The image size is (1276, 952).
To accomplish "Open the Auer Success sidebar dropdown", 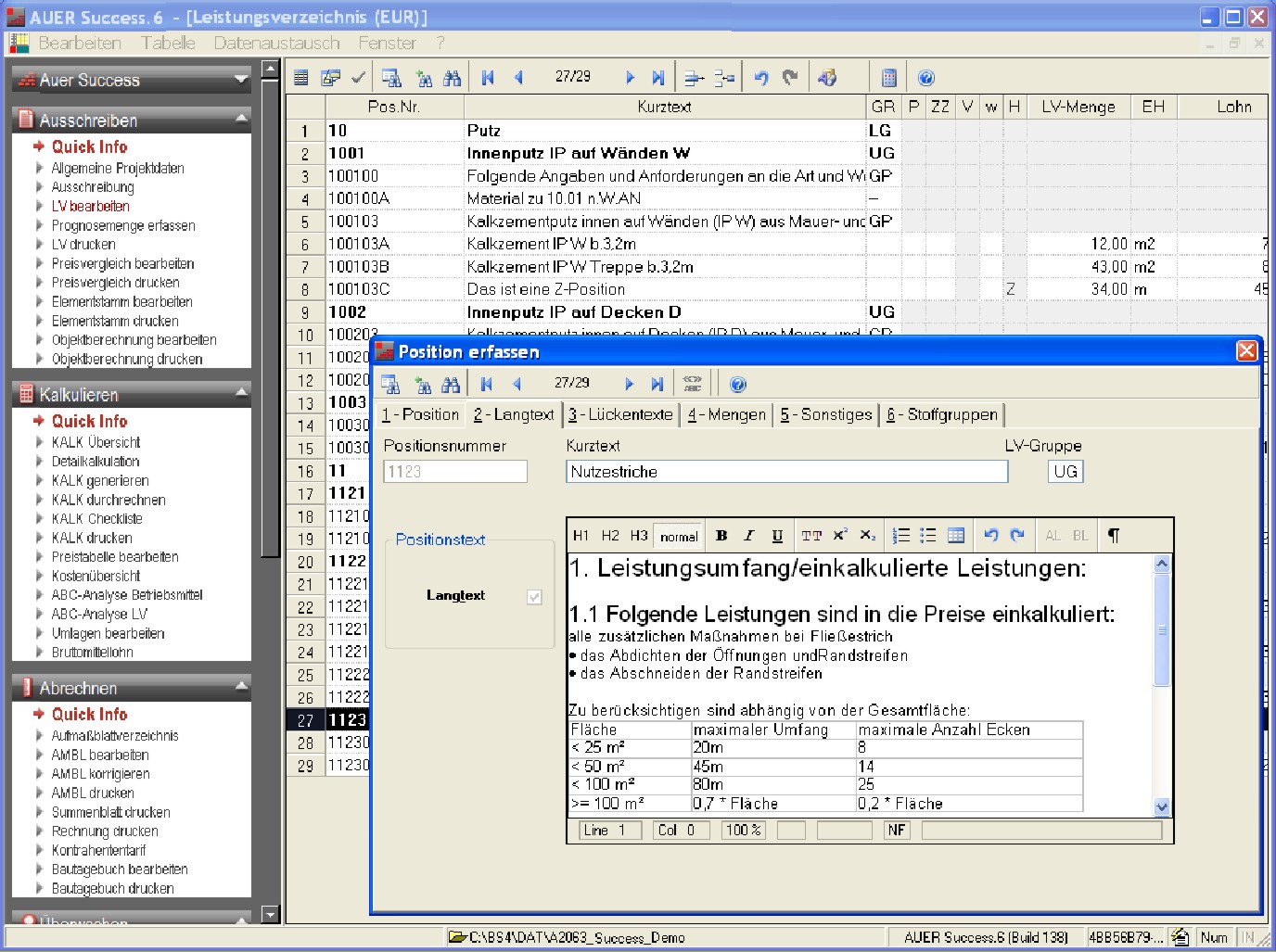I will (241, 80).
